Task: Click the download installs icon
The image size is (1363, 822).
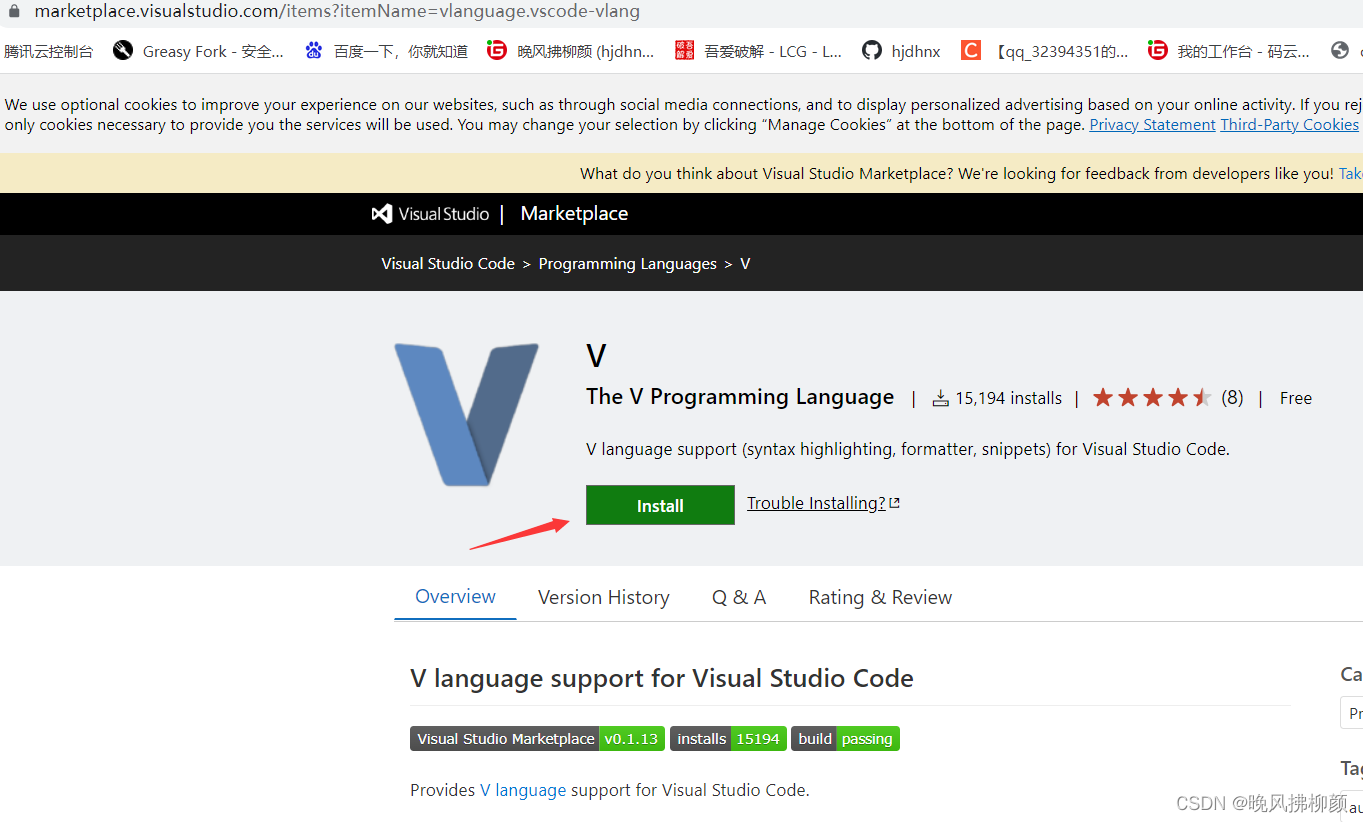Action: coord(940,398)
